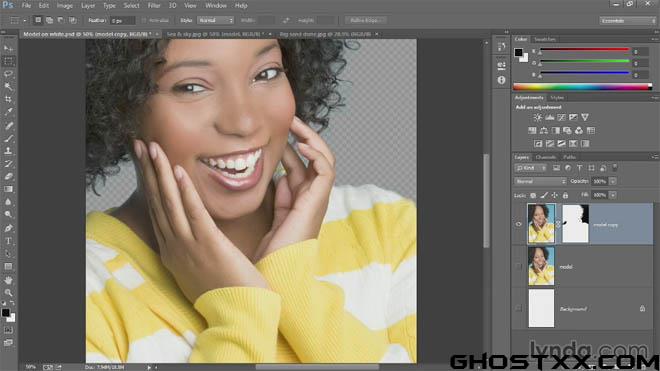Select the Lasso tool
This screenshot has height=371, width=660.
coord(8,74)
